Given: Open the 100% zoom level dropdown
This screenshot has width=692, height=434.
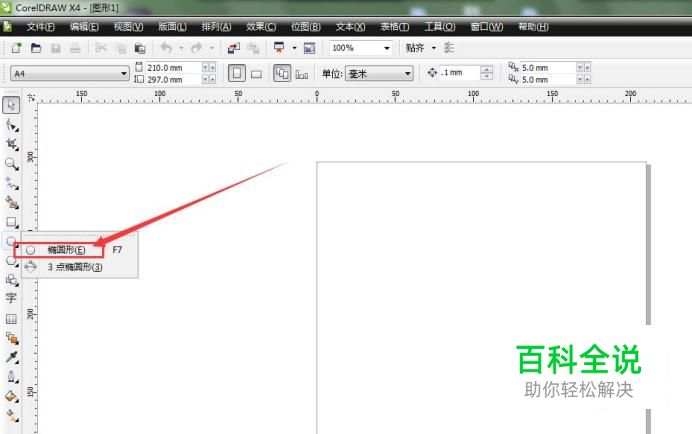Looking at the screenshot, I should point(387,48).
